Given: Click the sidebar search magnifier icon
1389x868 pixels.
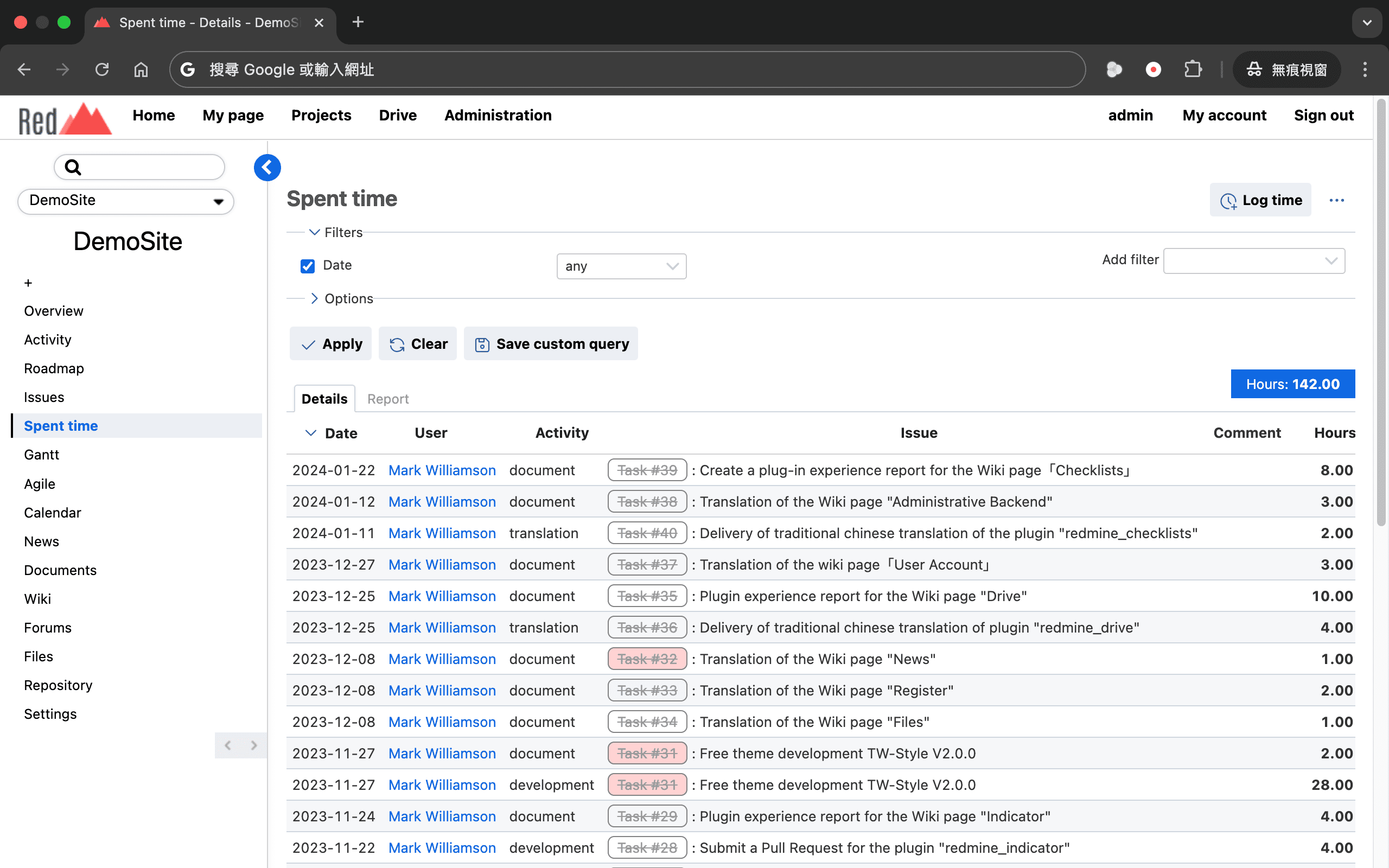Looking at the screenshot, I should coord(73,168).
